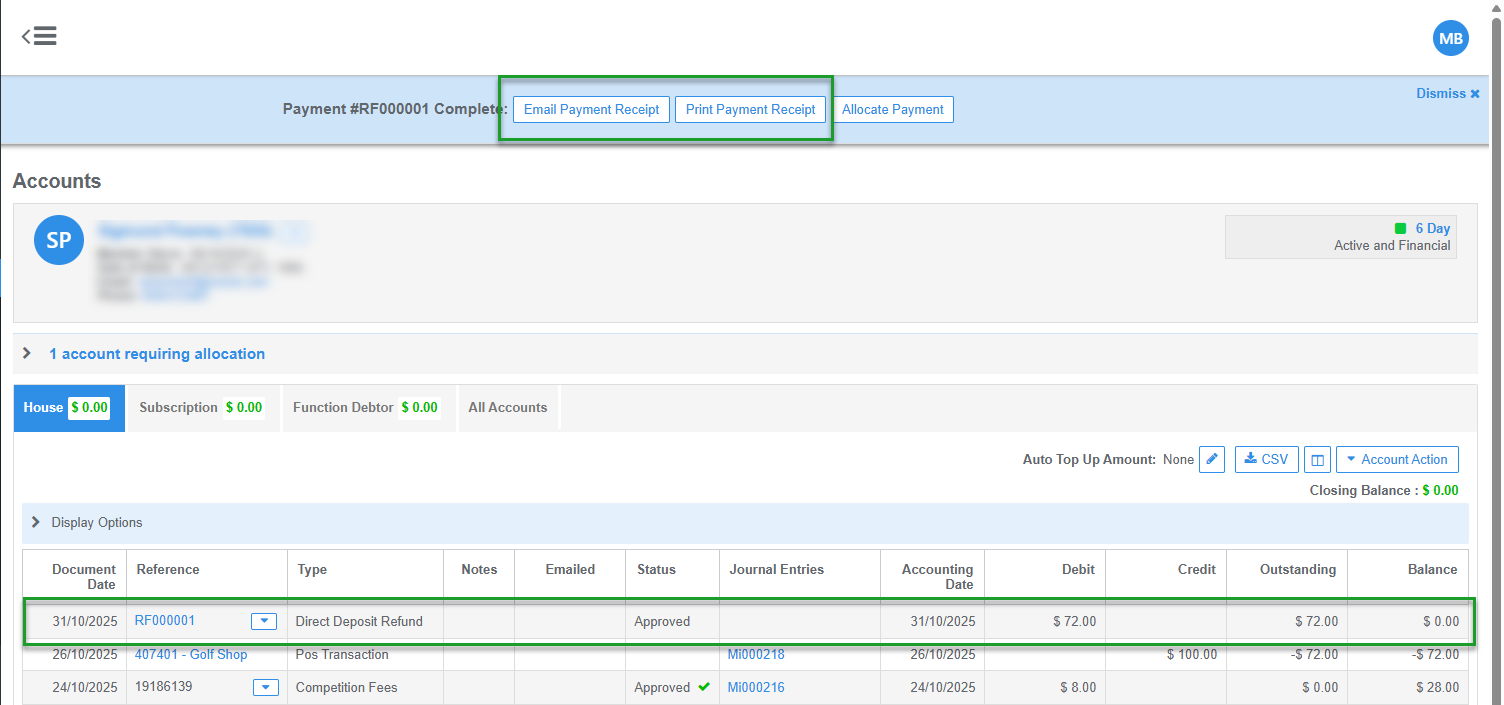This screenshot has height=705, width=1504.
Task: Switch to the Function Debtor tab
Action: click(369, 408)
